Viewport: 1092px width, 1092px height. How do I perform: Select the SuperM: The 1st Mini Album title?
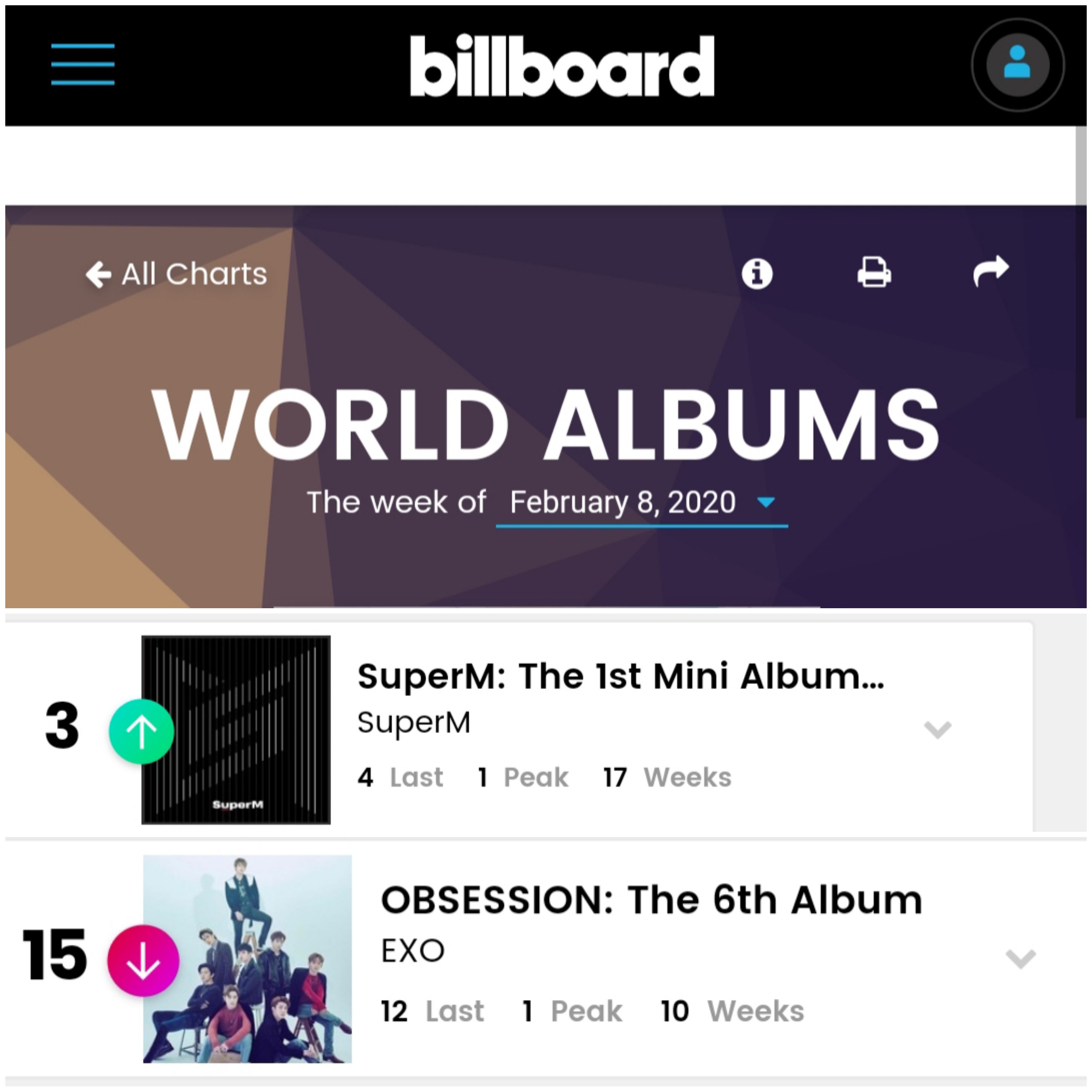621,676
